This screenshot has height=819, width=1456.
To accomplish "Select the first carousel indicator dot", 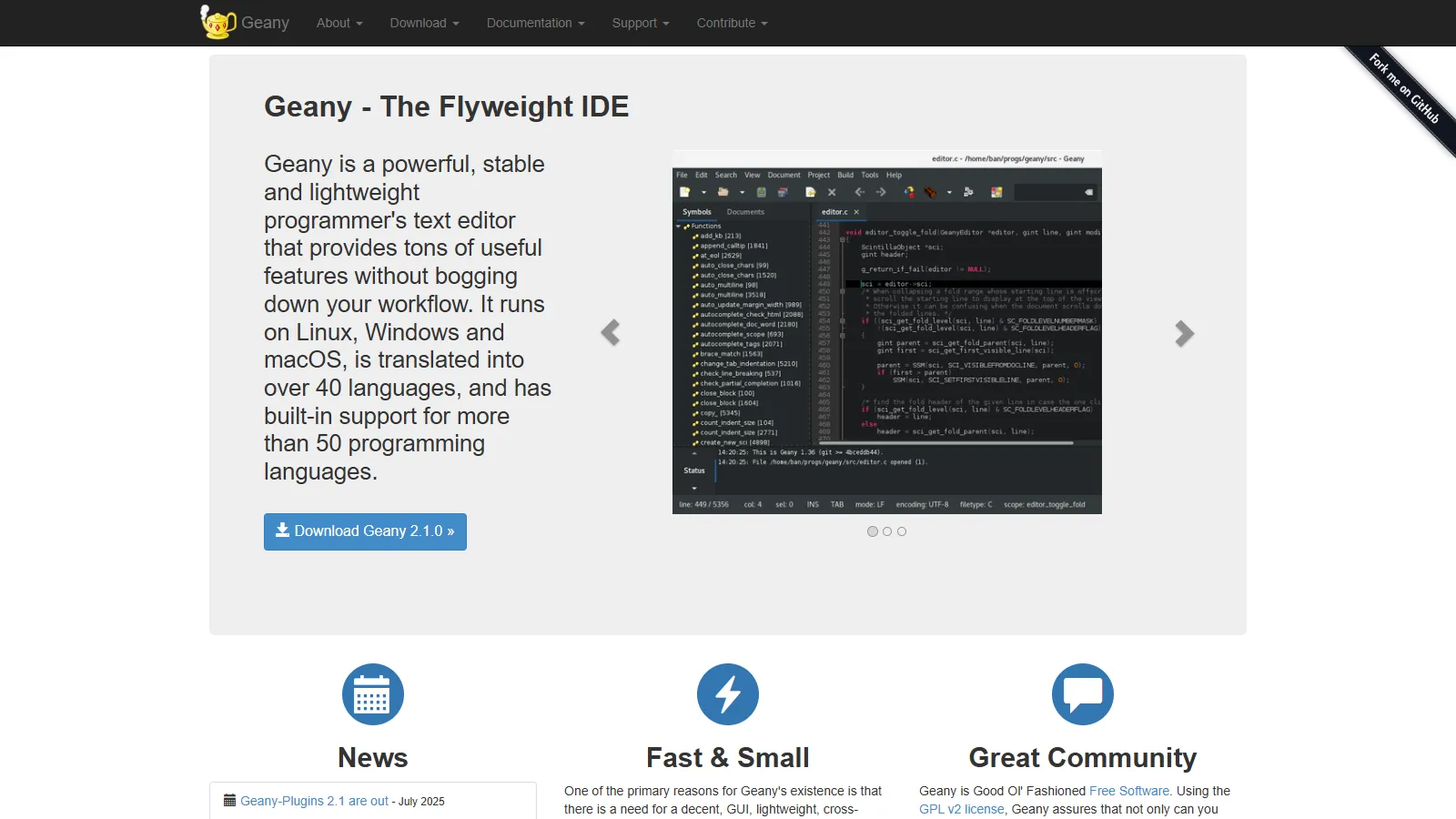I will [873, 531].
